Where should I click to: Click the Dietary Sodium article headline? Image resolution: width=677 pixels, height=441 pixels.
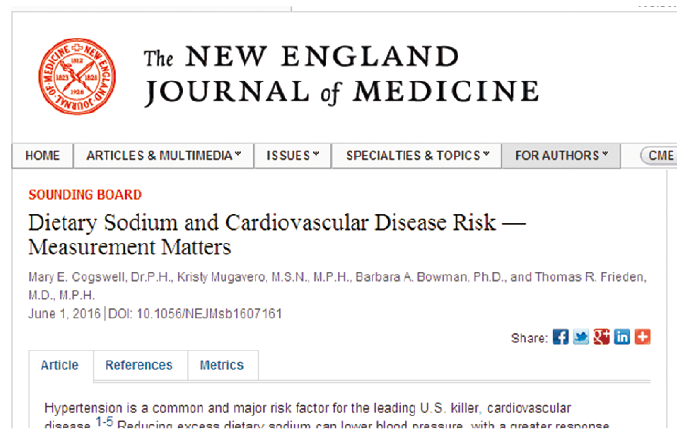[280, 232]
